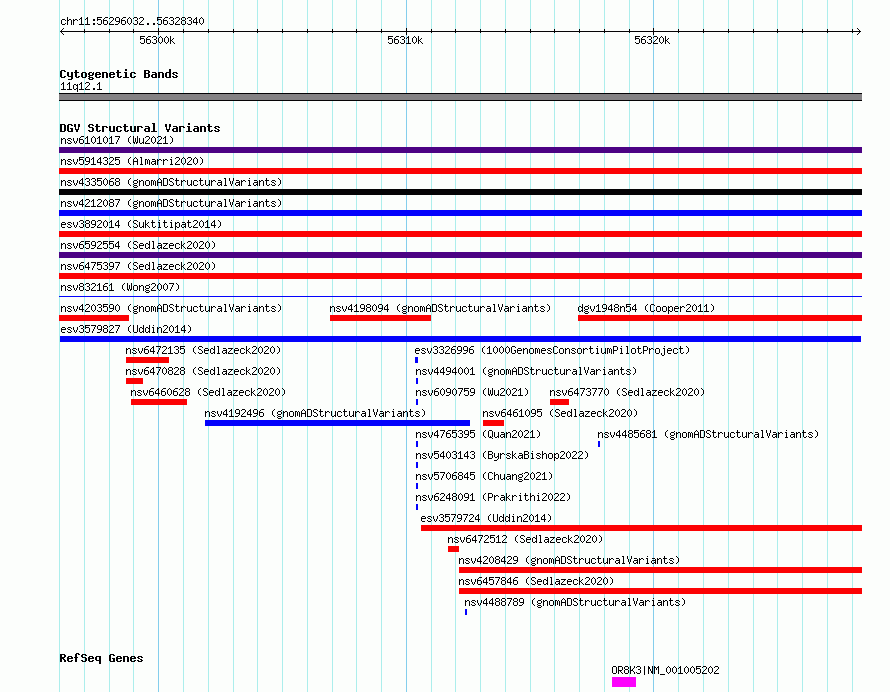Select the gray 11q12.1 cytogenetic band

[460, 97]
